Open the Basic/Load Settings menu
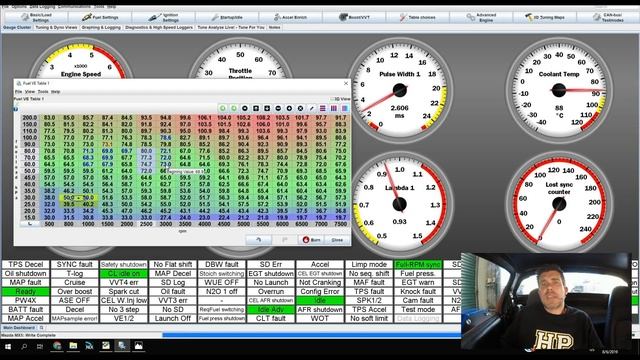The height and width of the screenshot is (360, 640). [x=36, y=18]
